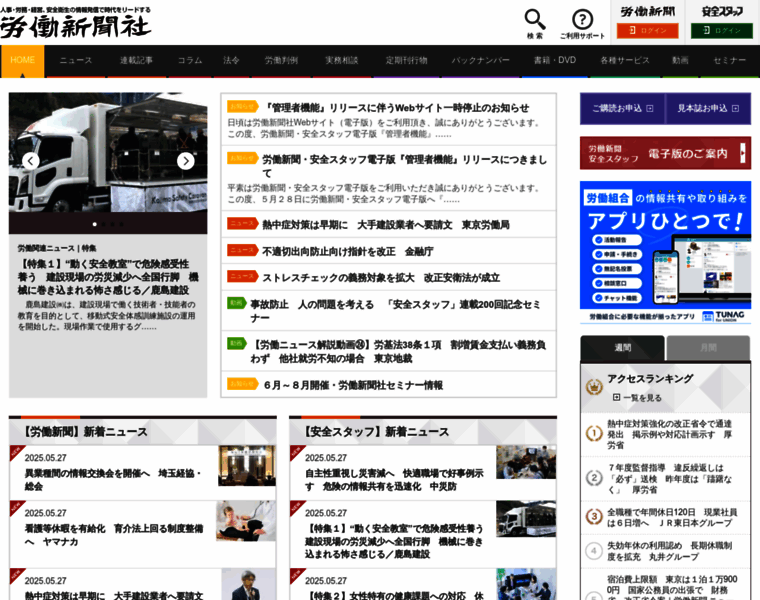Open the truck carousel image

(108, 153)
